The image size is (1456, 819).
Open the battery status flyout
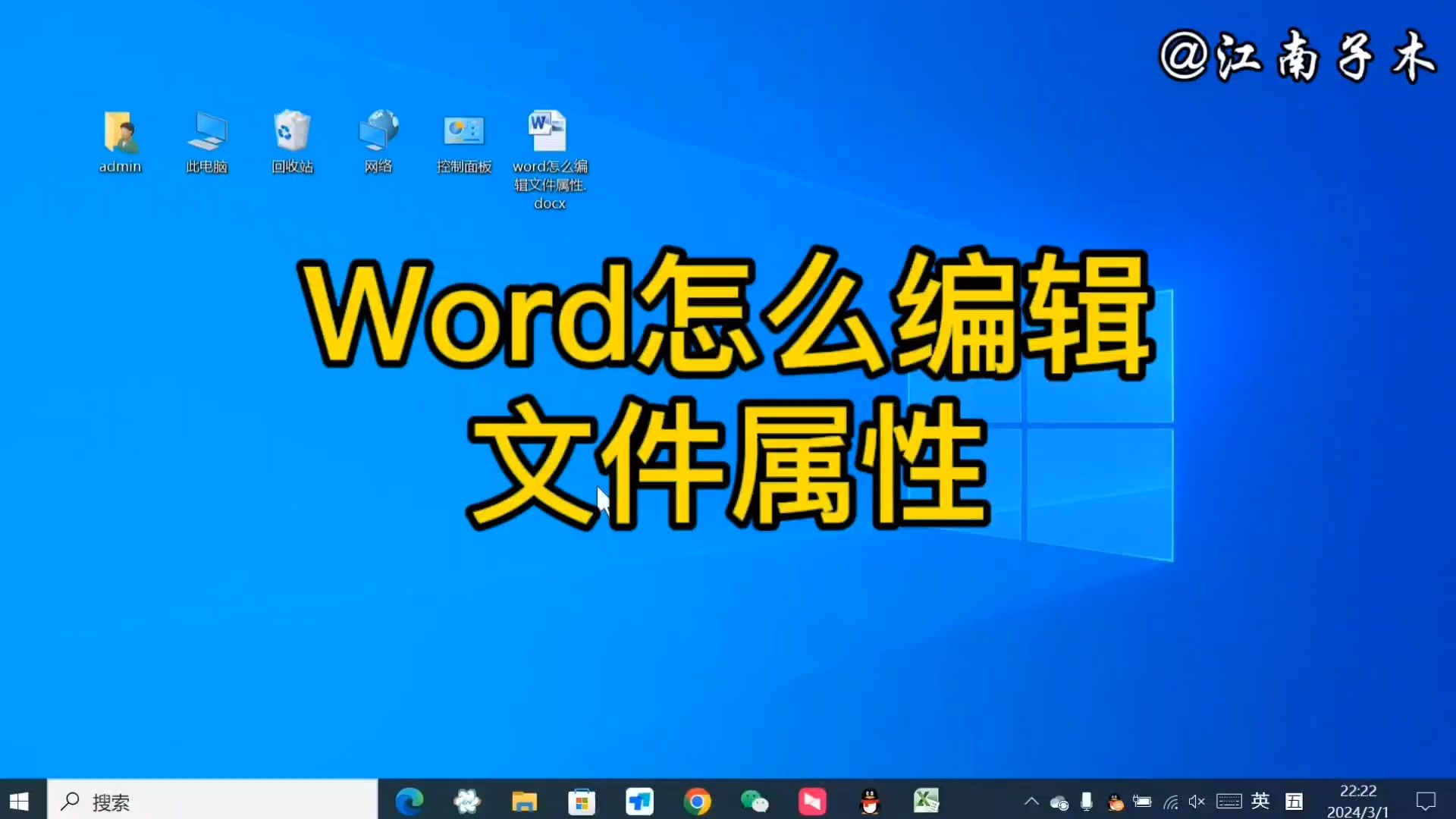1143,801
